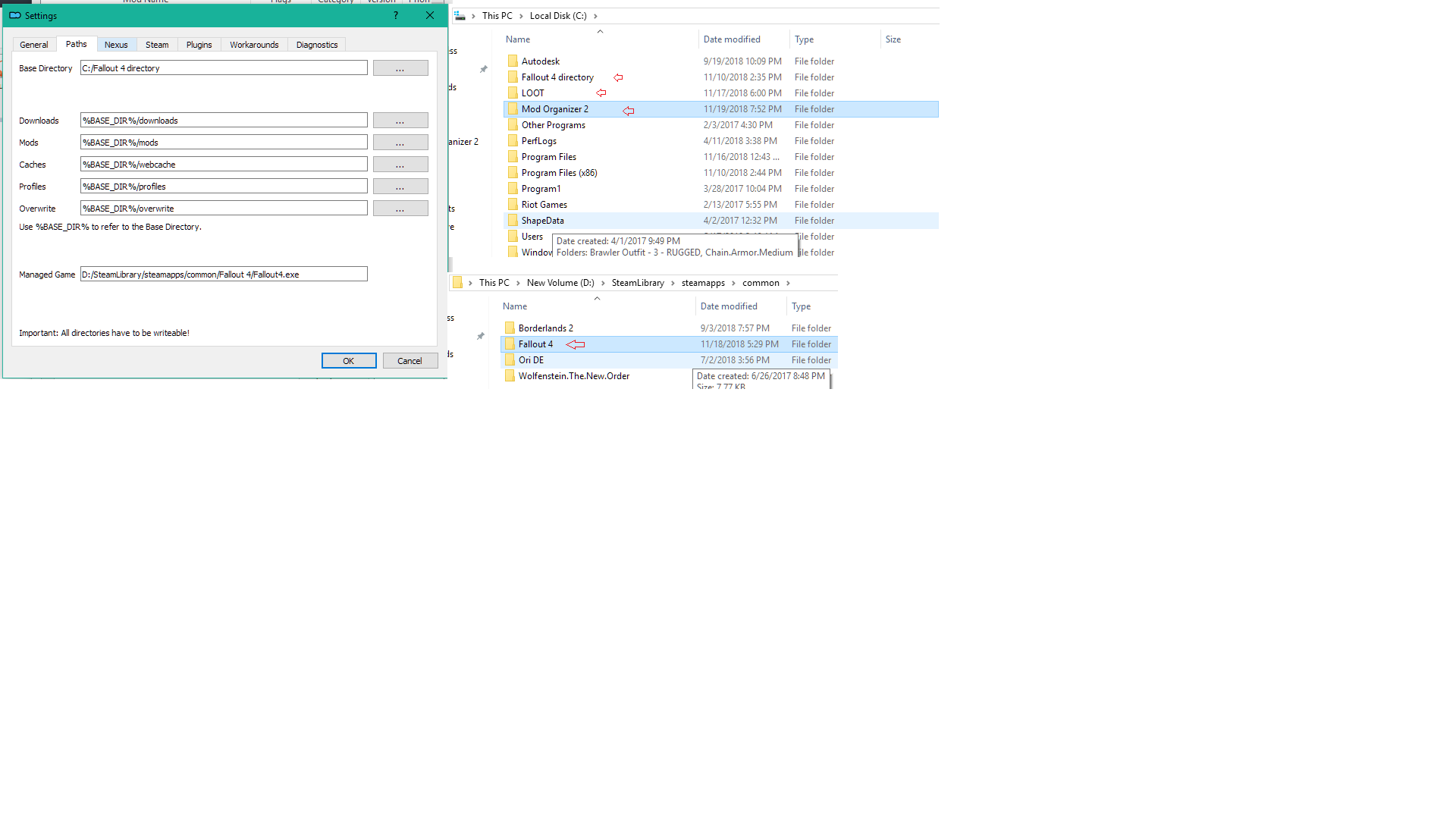Click the Mod Organizer icon in title bar
This screenshot has width=1456, height=819.
[15, 15]
